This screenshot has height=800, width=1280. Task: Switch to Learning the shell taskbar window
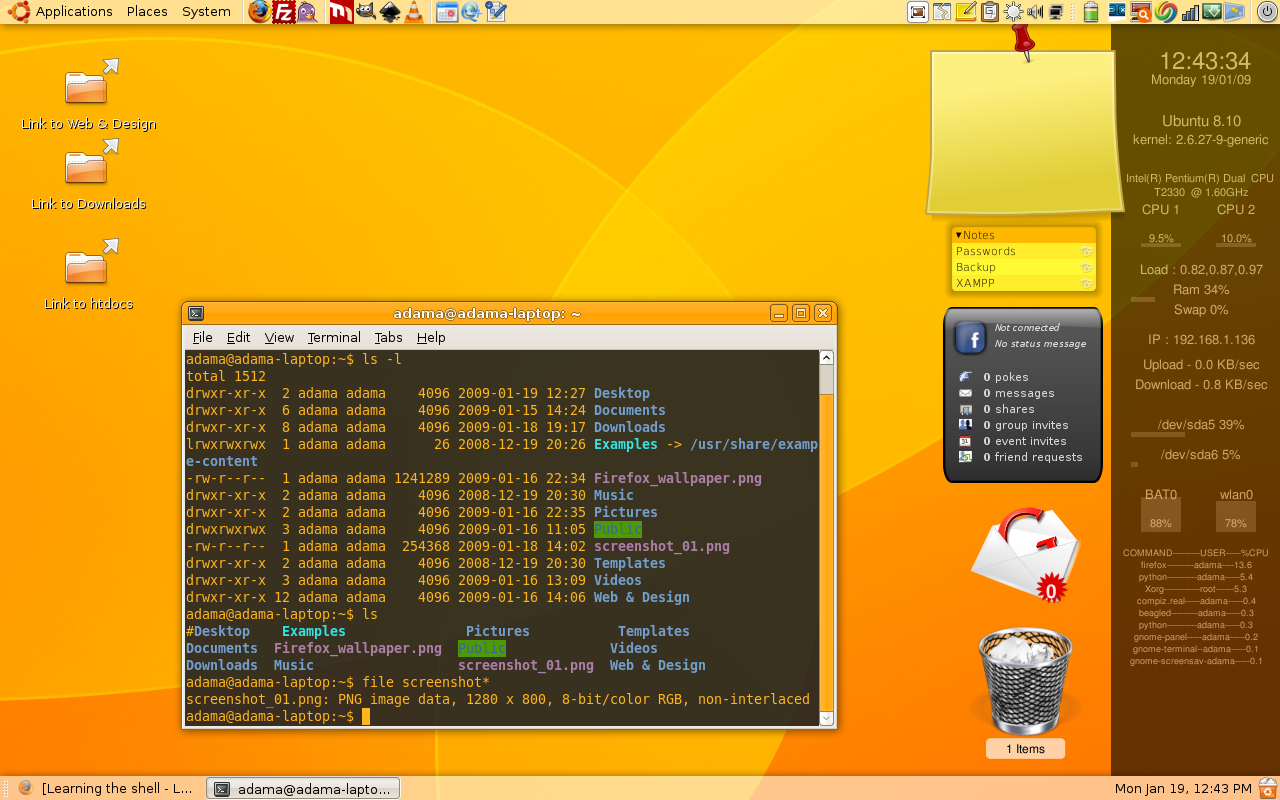pos(106,788)
